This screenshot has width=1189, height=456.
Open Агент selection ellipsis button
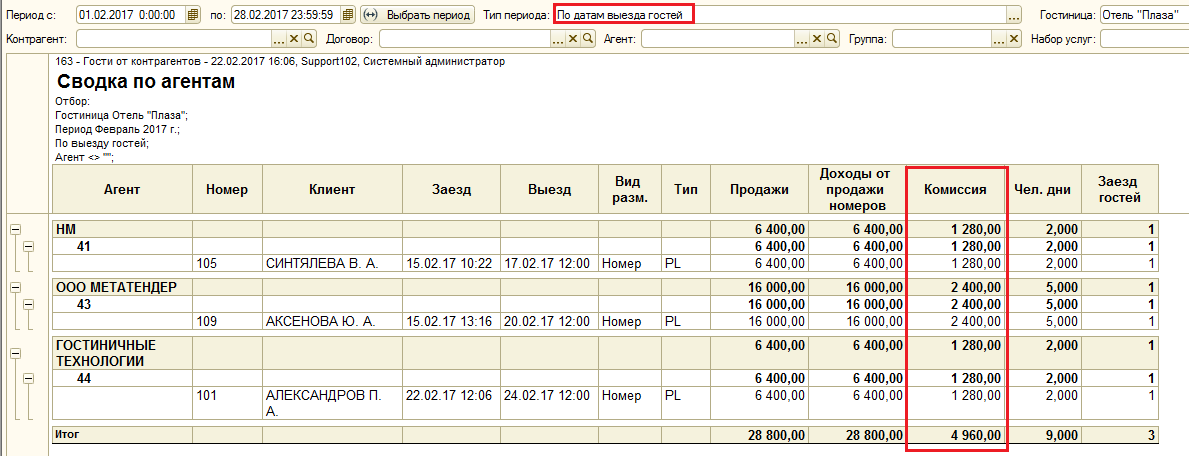coord(804,39)
